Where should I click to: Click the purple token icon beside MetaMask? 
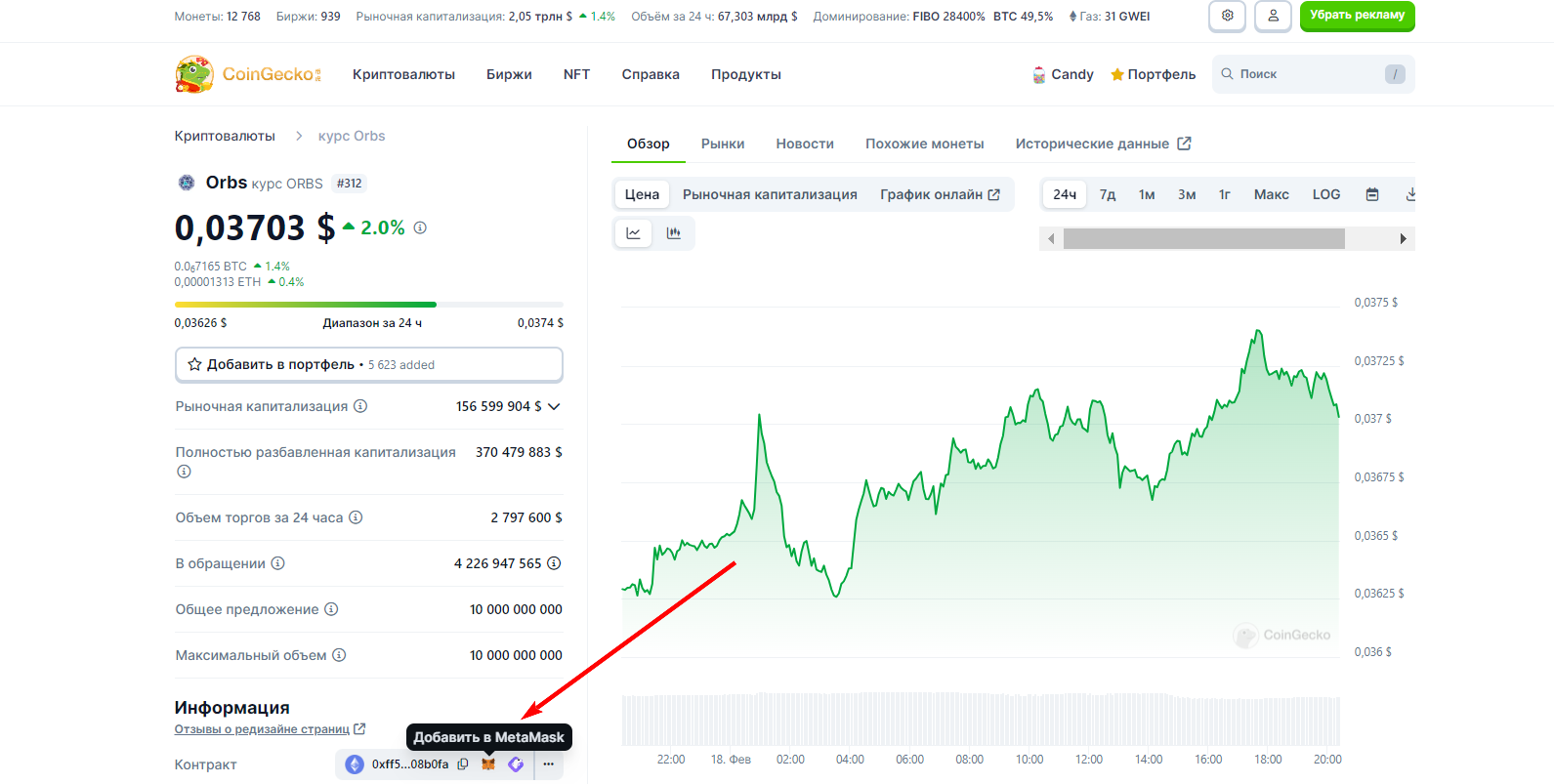(x=516, y=764)
